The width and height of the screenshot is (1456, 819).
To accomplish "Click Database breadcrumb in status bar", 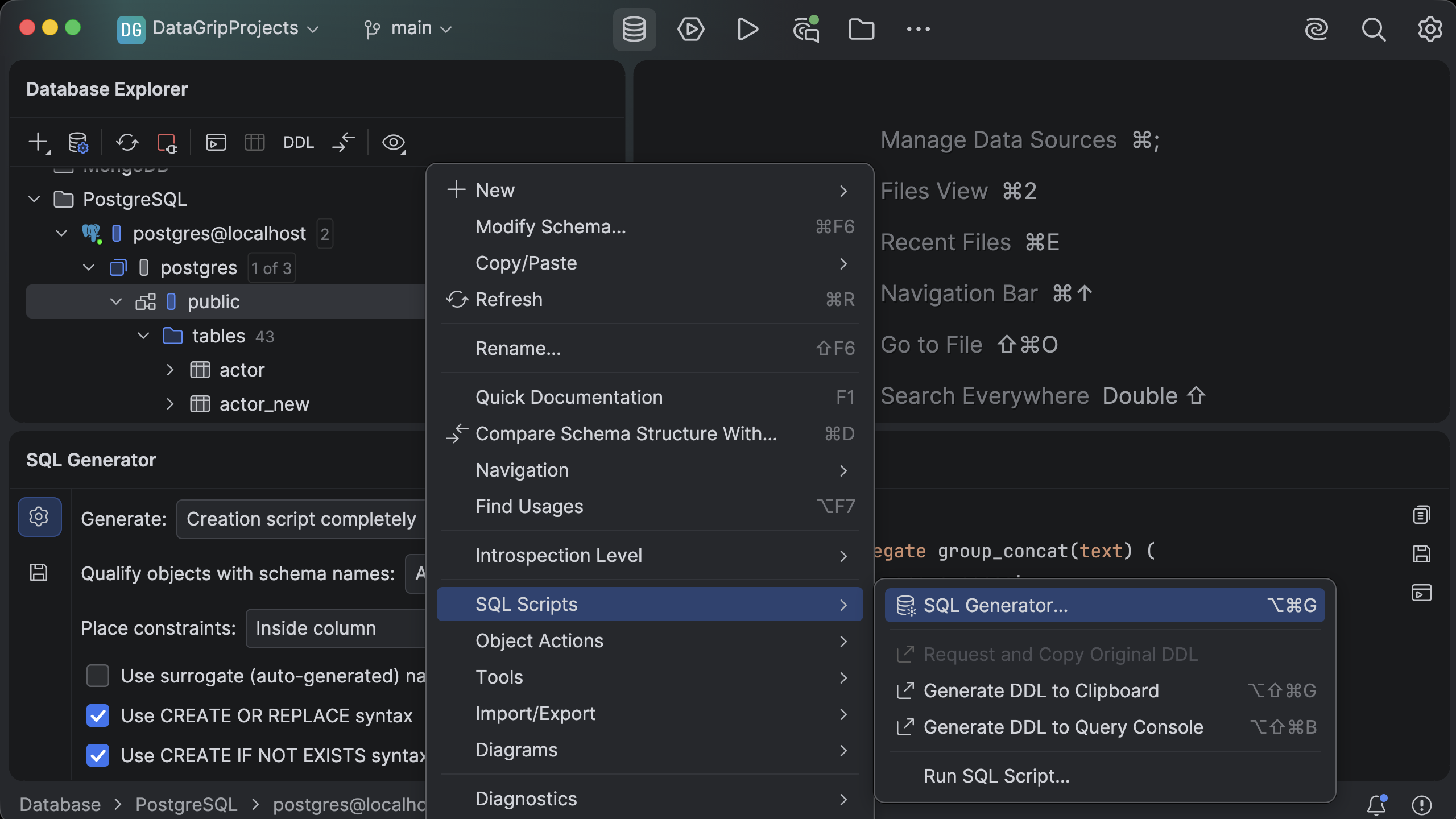I will point(60,804).
